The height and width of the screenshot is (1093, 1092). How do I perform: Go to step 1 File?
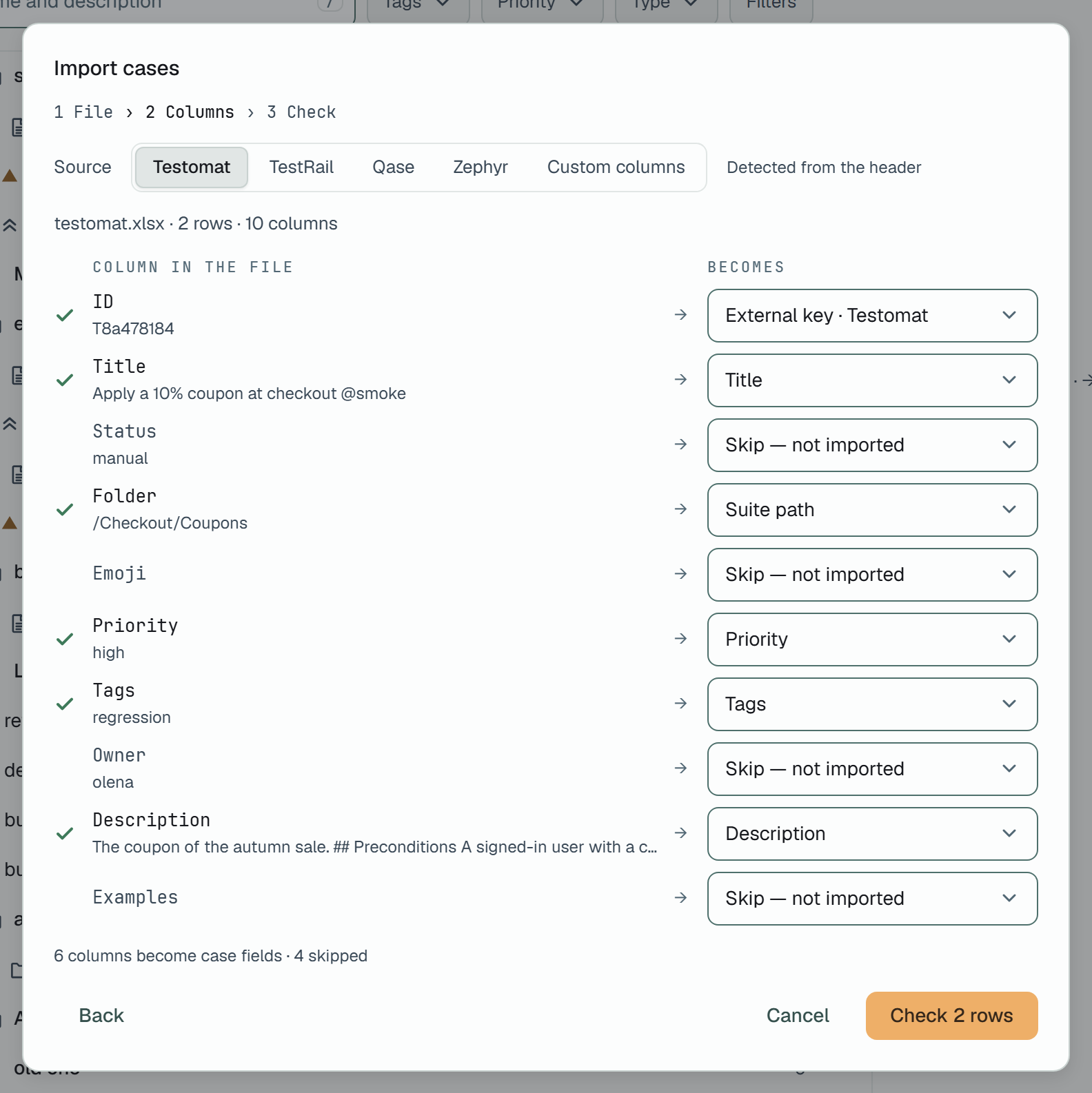(x=83, y=112)
